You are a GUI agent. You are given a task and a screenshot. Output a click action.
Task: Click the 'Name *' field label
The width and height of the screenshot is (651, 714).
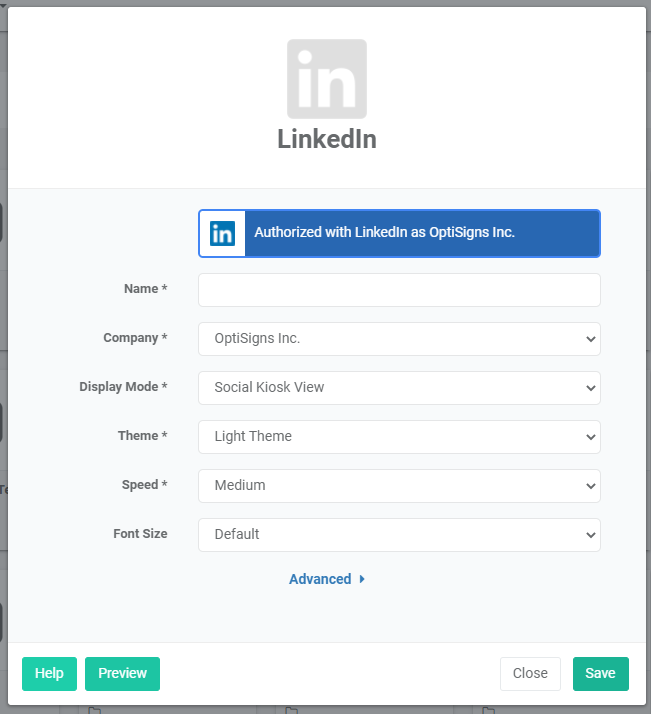[145, 289]
